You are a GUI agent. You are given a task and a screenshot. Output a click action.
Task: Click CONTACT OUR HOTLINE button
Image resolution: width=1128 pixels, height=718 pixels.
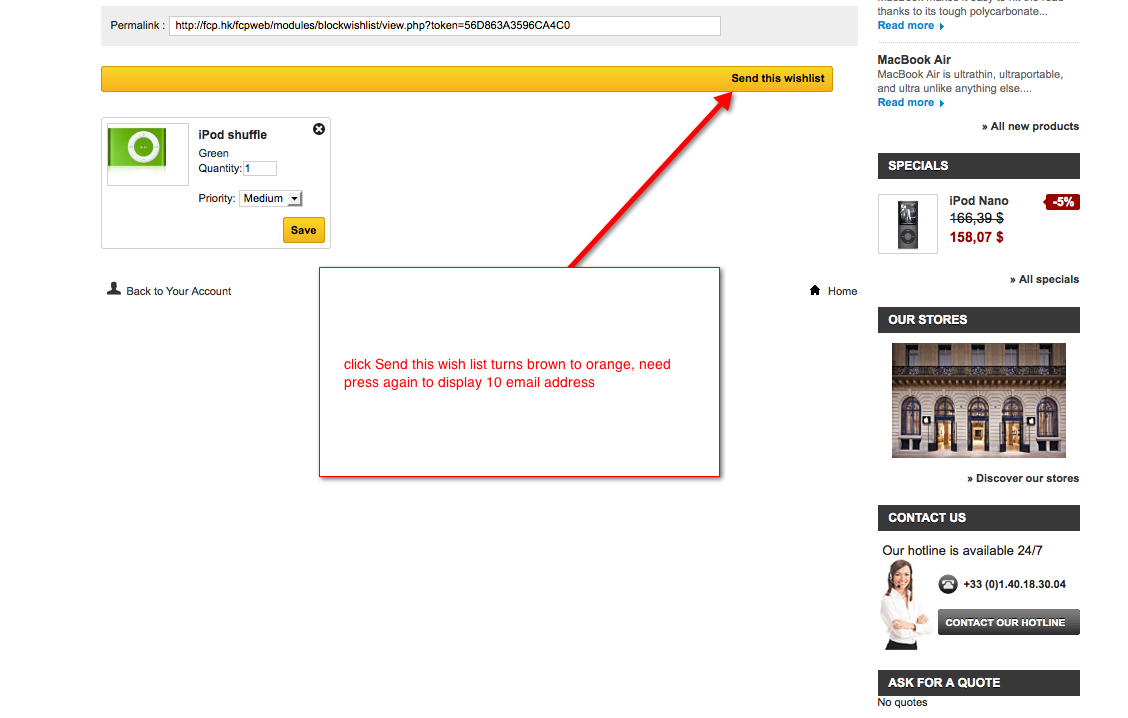tap(1009, 622)
